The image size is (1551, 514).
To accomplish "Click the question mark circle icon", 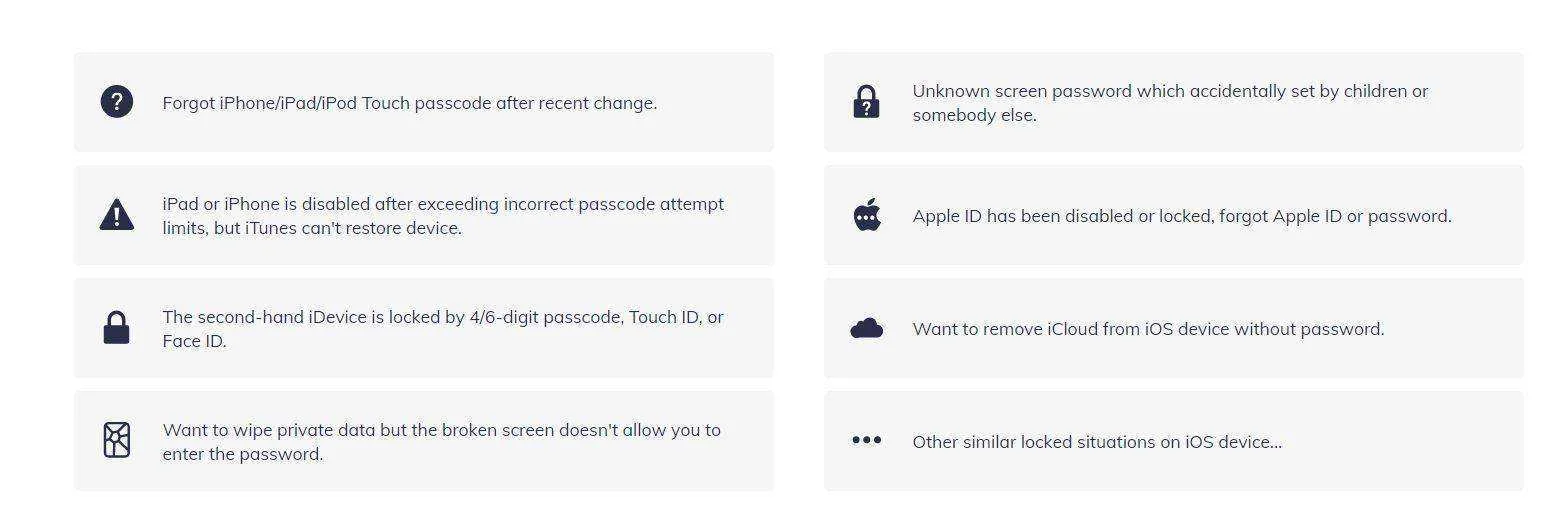I will [116, 102].
